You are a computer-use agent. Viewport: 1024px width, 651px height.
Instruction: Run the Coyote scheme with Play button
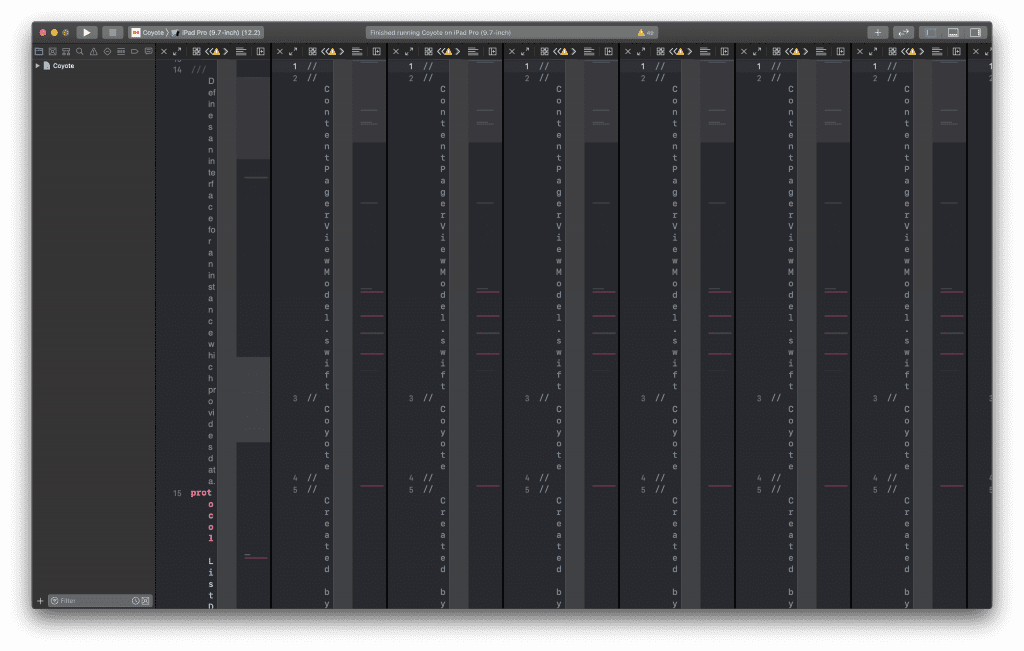coord(87,32)
